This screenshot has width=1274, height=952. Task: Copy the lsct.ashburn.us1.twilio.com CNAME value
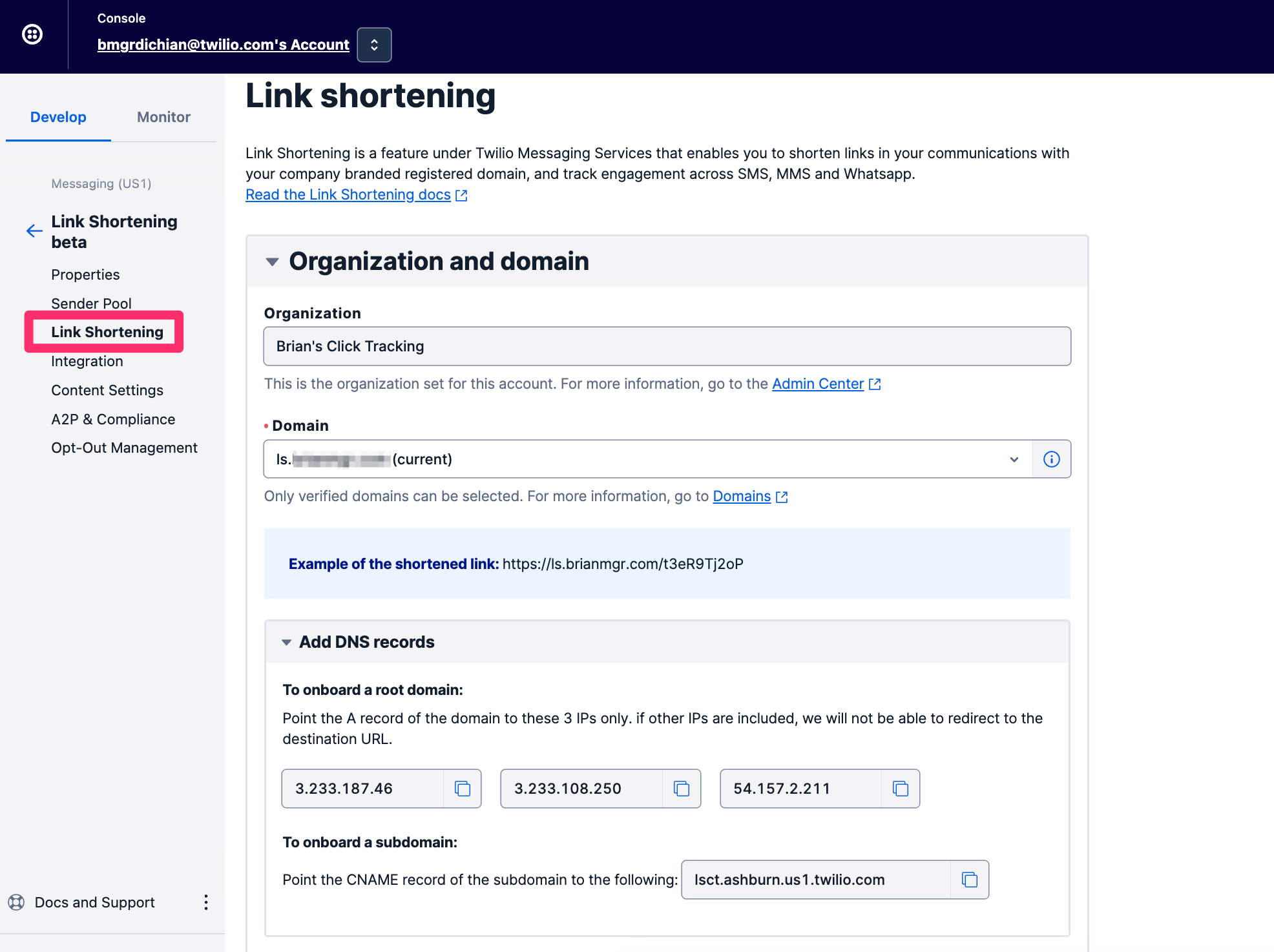(969, 880)
